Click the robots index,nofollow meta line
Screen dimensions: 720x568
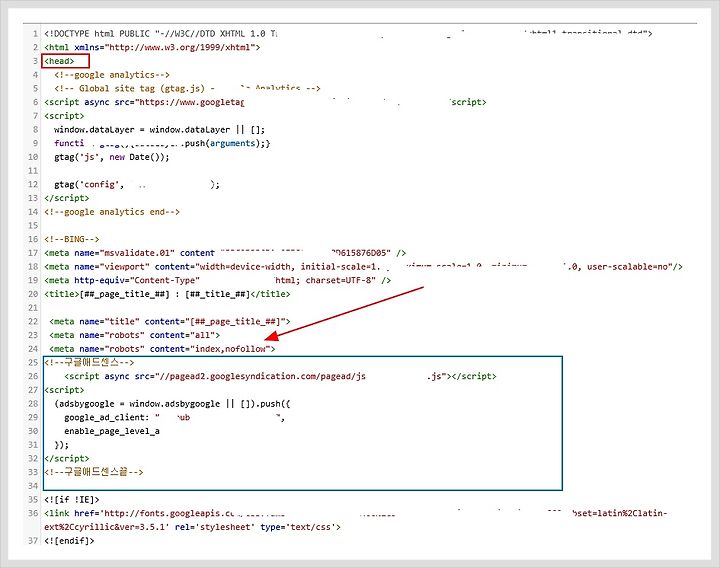point(162,349)
